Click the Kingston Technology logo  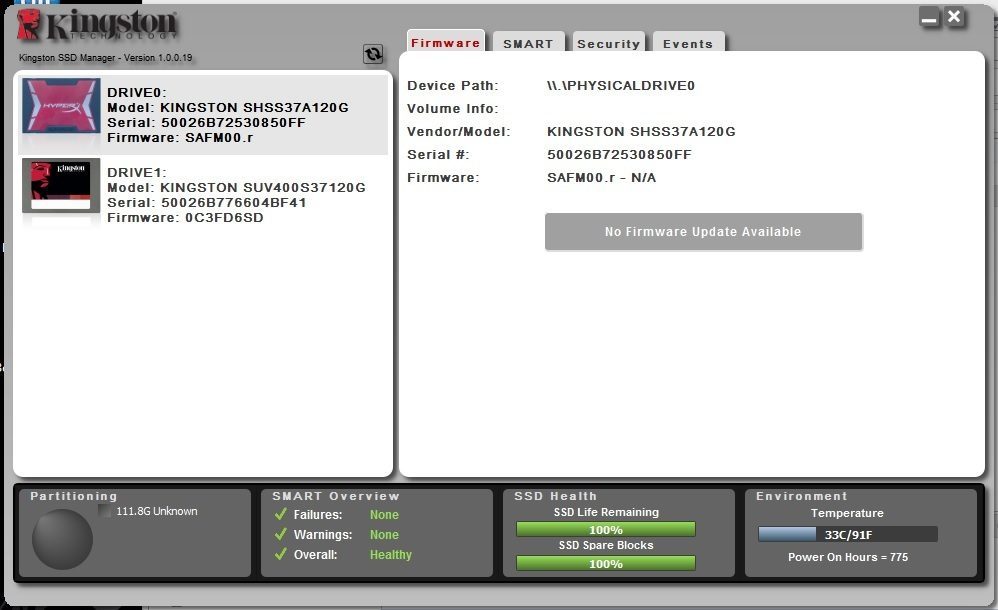point(98,25)
